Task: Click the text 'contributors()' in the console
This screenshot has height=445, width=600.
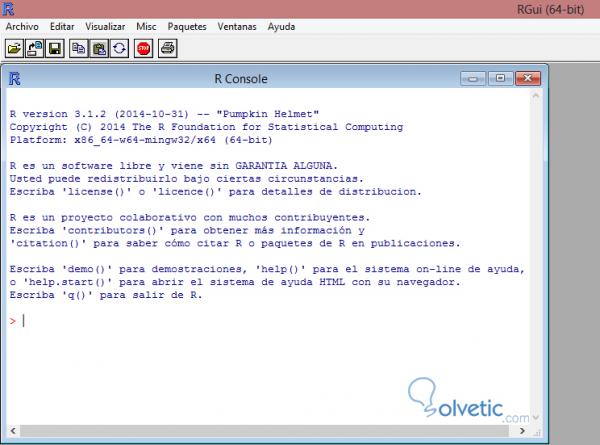Action: click(x=113, y=230)
